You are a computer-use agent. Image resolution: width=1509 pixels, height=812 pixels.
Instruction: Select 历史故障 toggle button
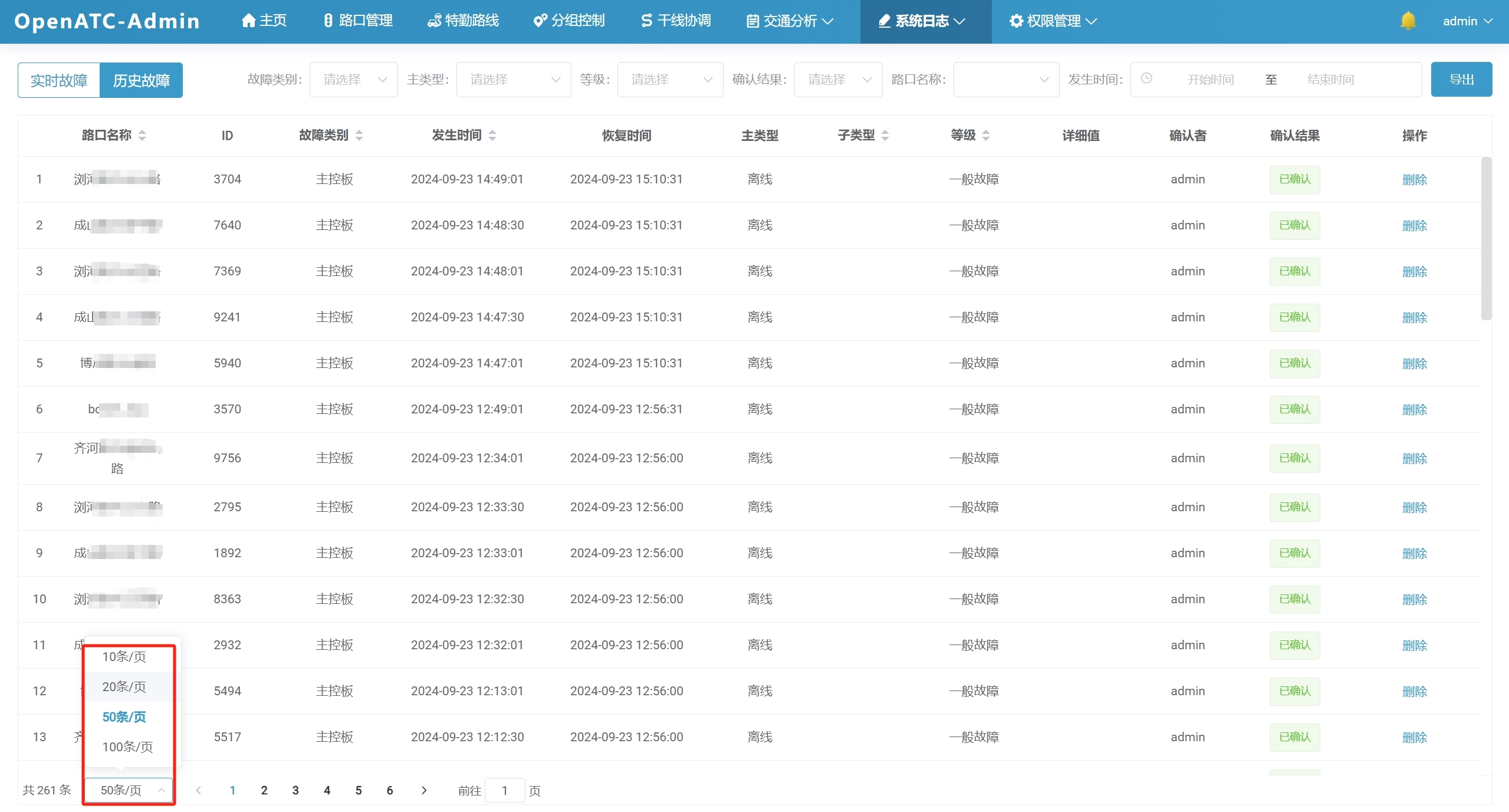click(x=142, y=80)
